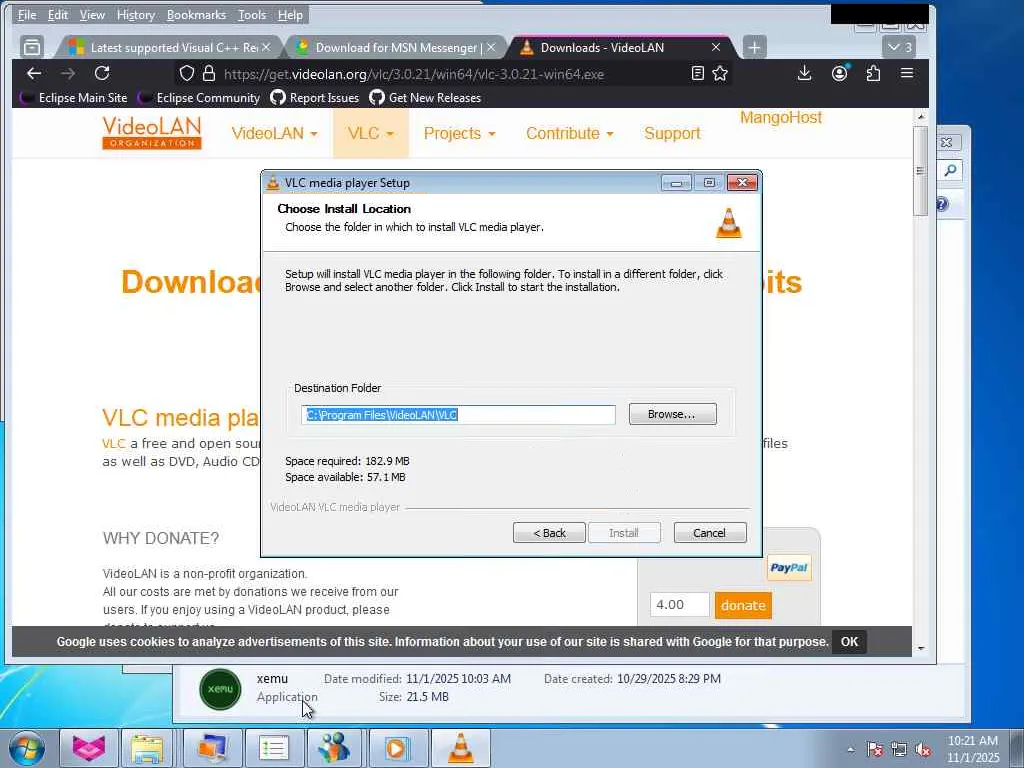Click the taskbar clock 10:21 AM
This screenshot has width=1024, height=768.
click(973, 741)
